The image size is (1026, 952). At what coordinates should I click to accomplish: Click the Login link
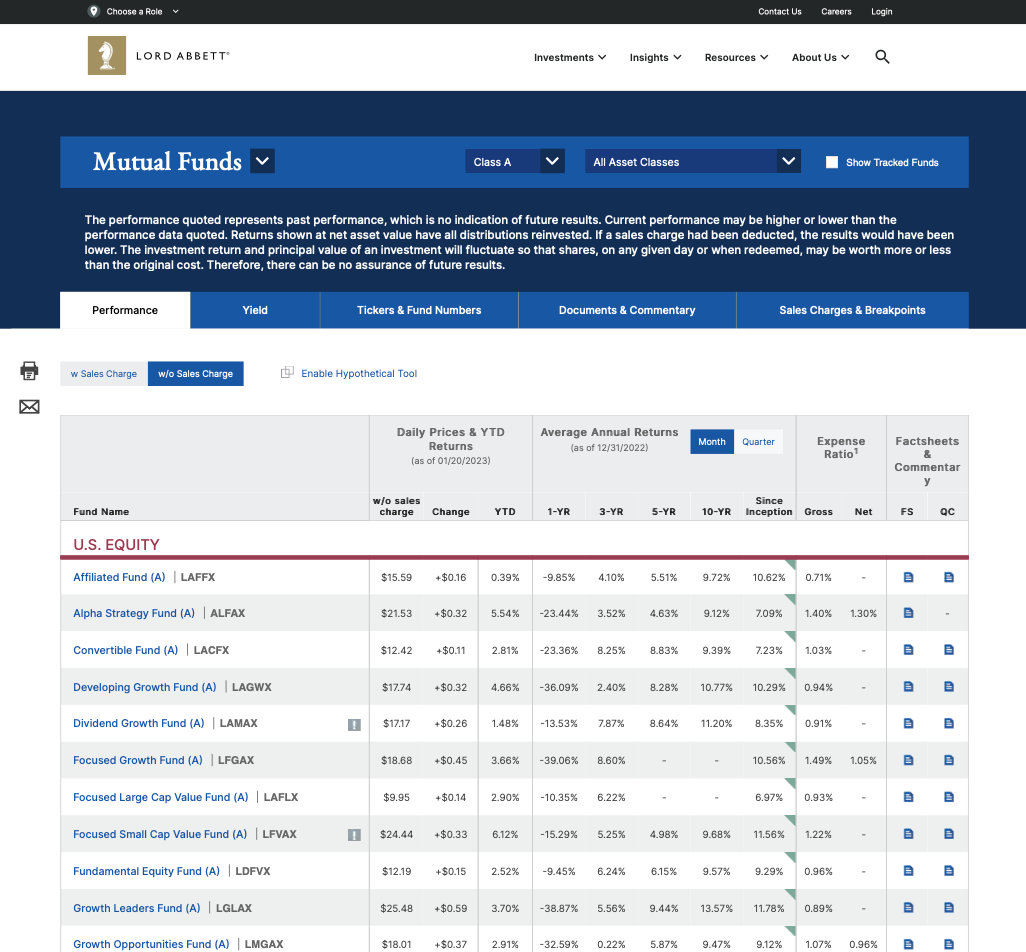[881, 11]
